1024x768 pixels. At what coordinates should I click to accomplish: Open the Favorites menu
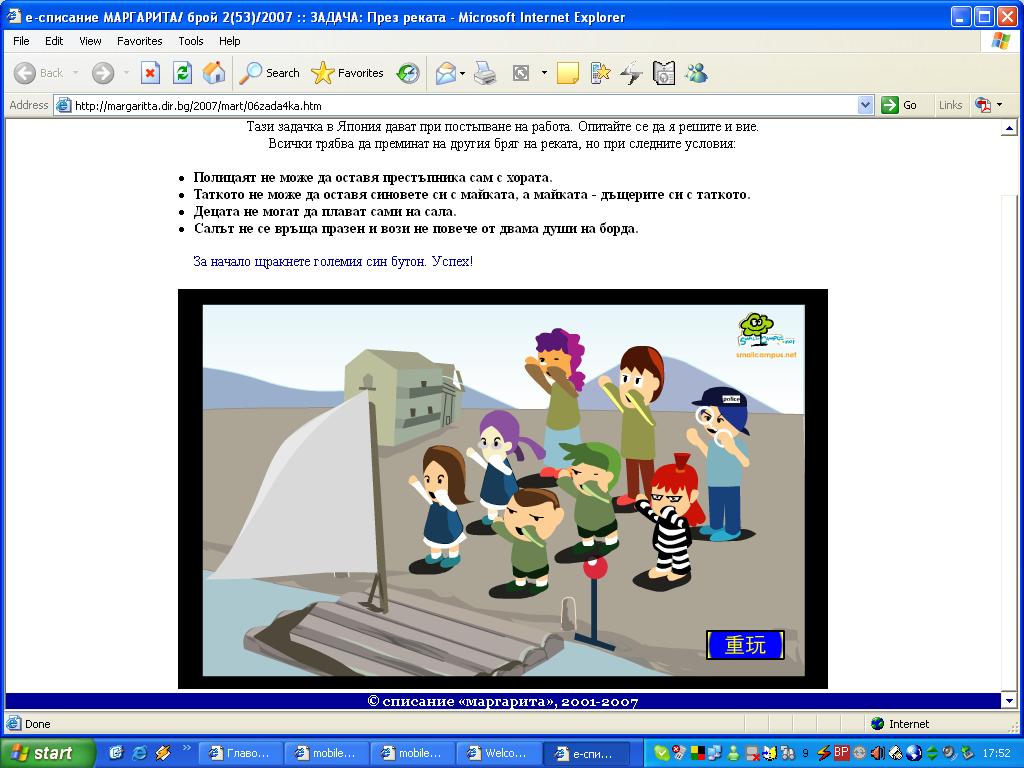tap(140, 40)
